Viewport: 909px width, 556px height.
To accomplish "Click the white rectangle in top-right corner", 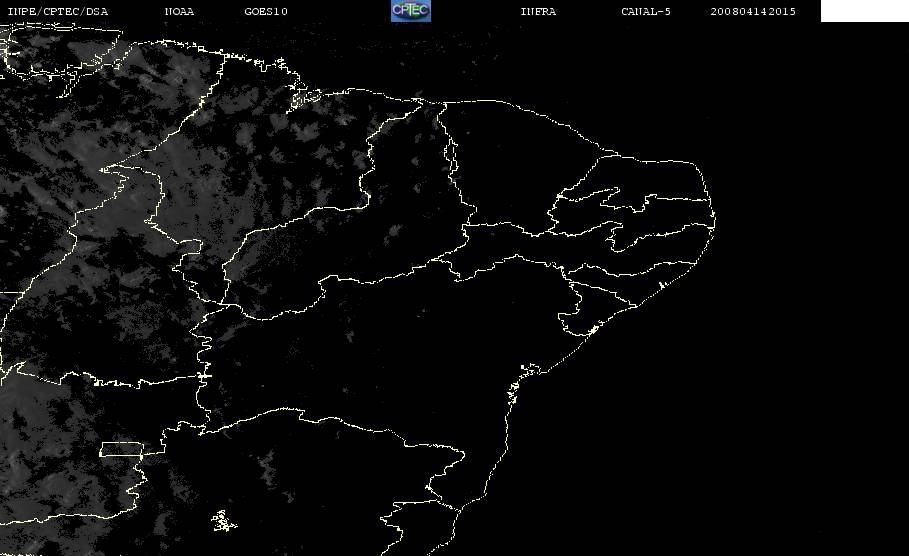I will click(x=864, y=10).
